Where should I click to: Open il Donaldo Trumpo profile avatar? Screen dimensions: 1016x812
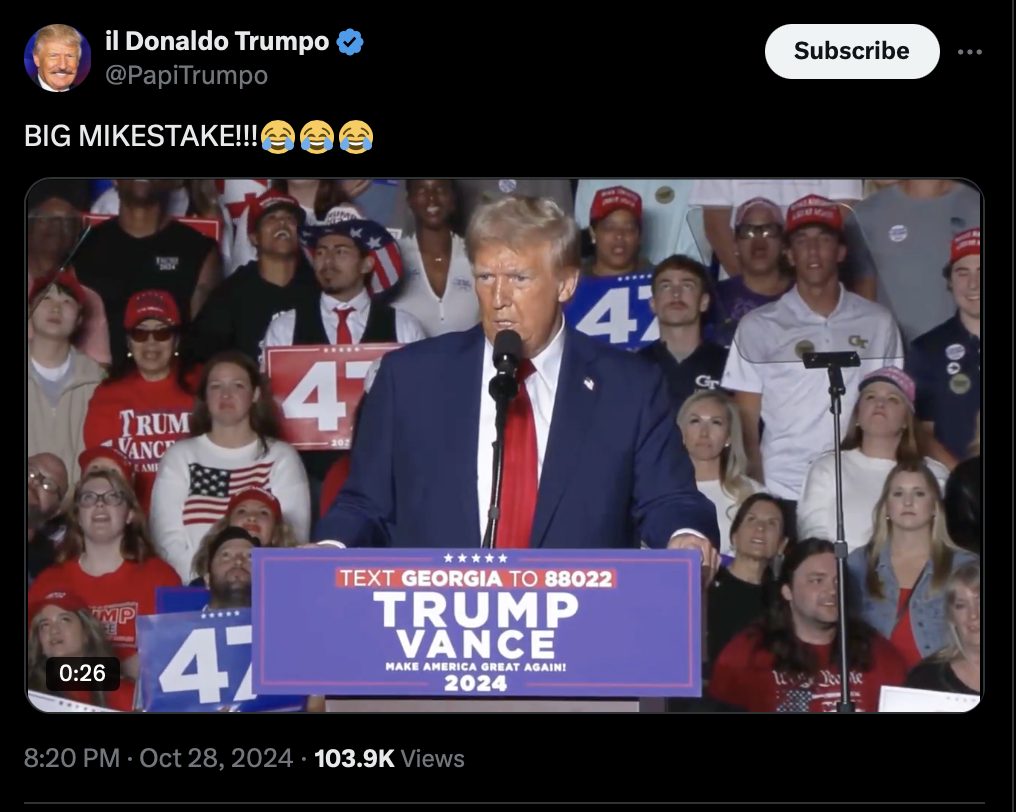tap(57, 58)
